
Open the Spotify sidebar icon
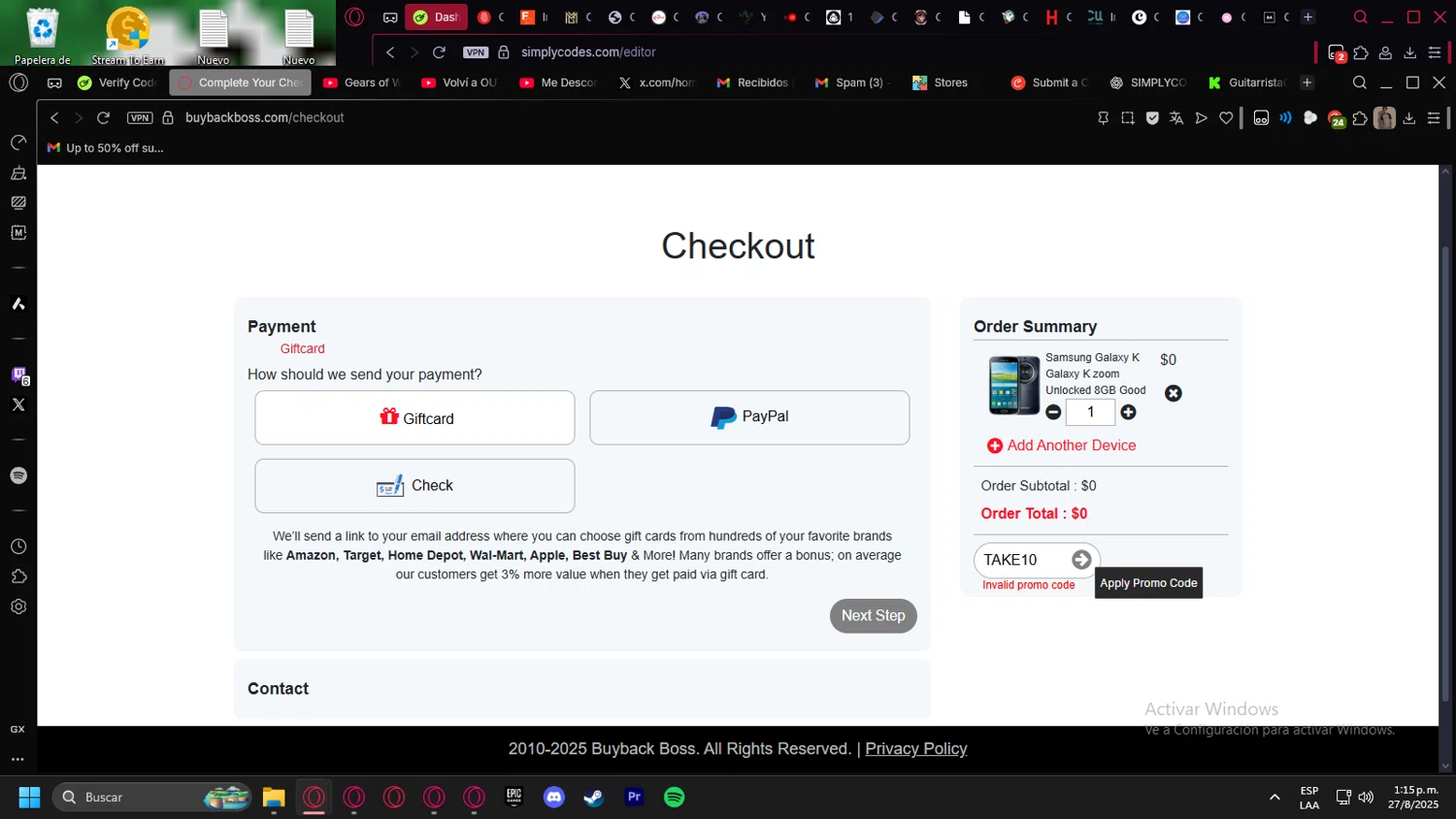[x=18, y=475]
